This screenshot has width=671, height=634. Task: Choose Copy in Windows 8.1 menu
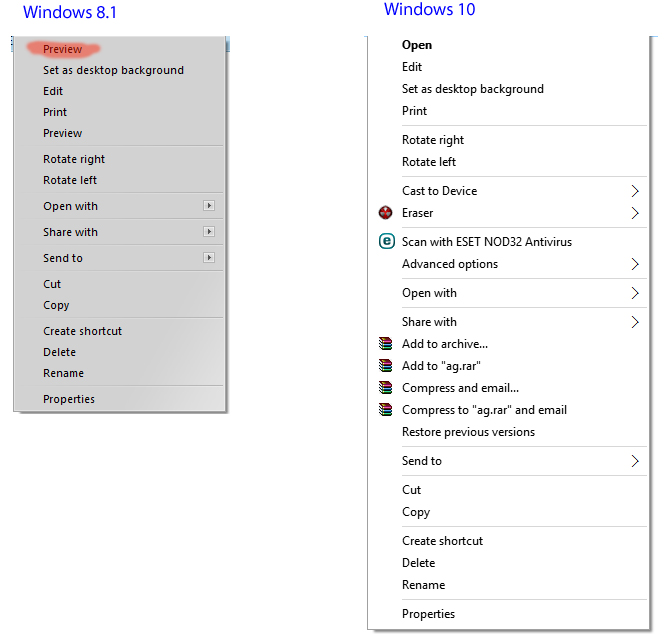tap(56, 305)
